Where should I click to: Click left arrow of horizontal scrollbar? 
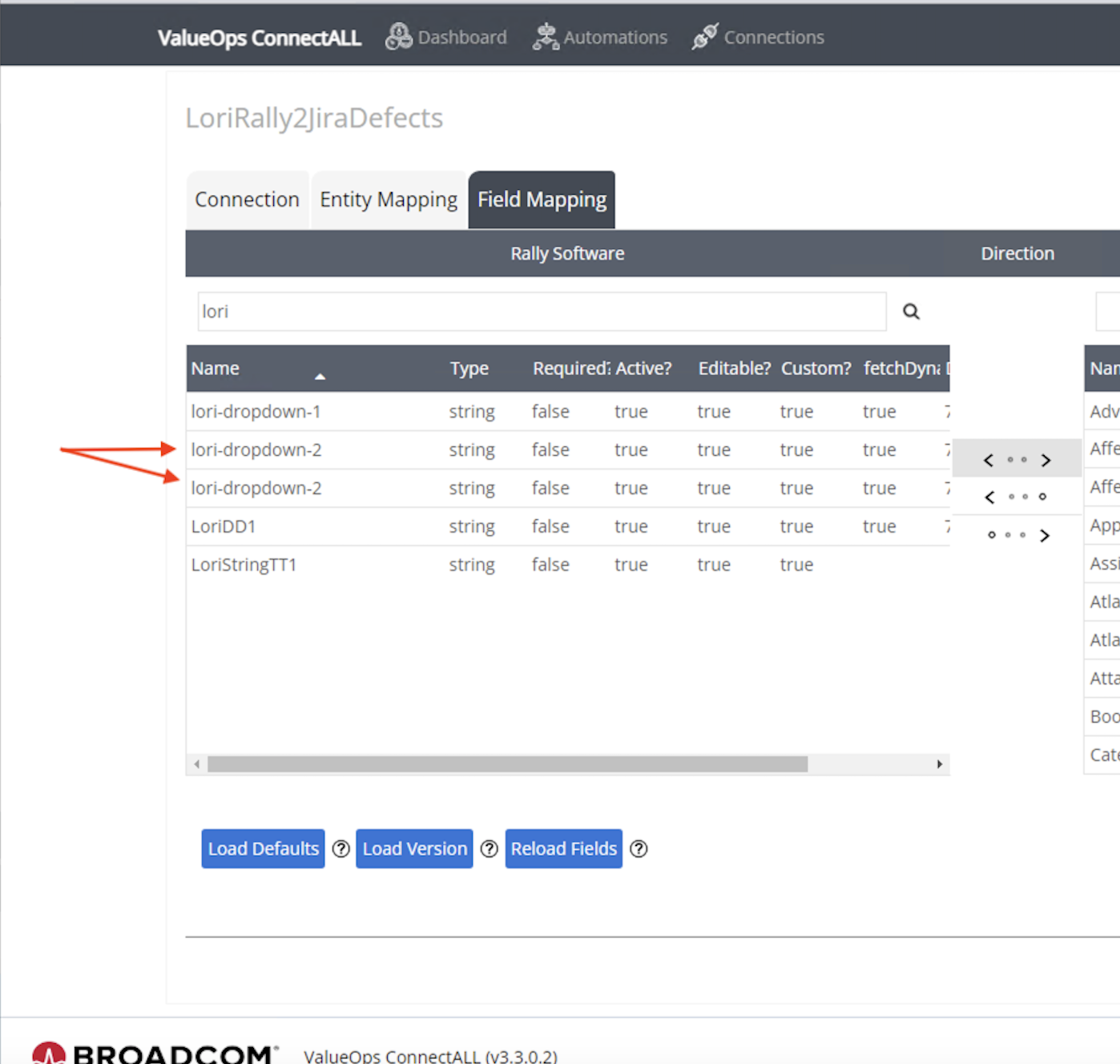[x=197, y=764]
